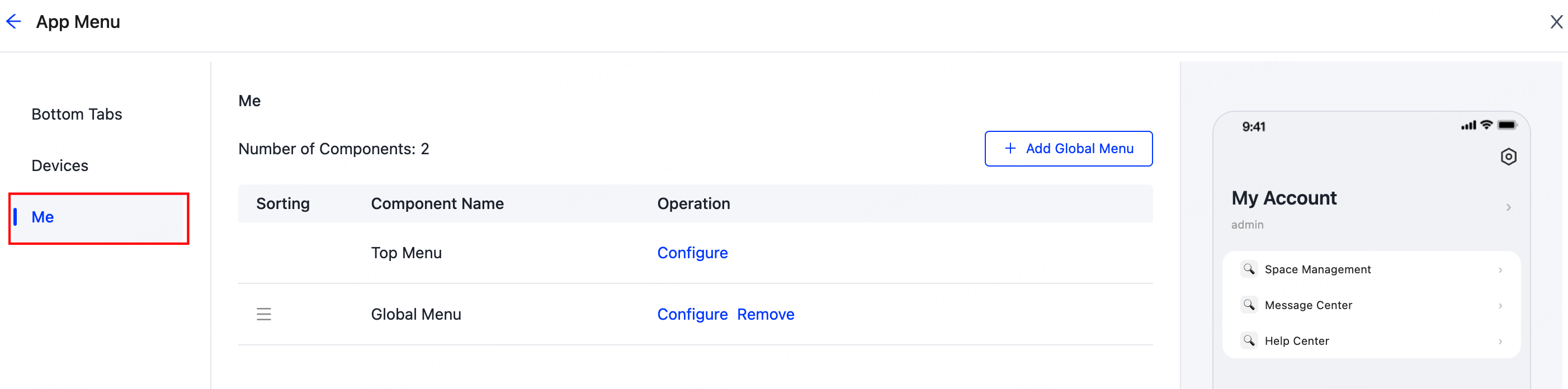
Task: Click the Space Management magnifier icon
Action: (1249, 269)
